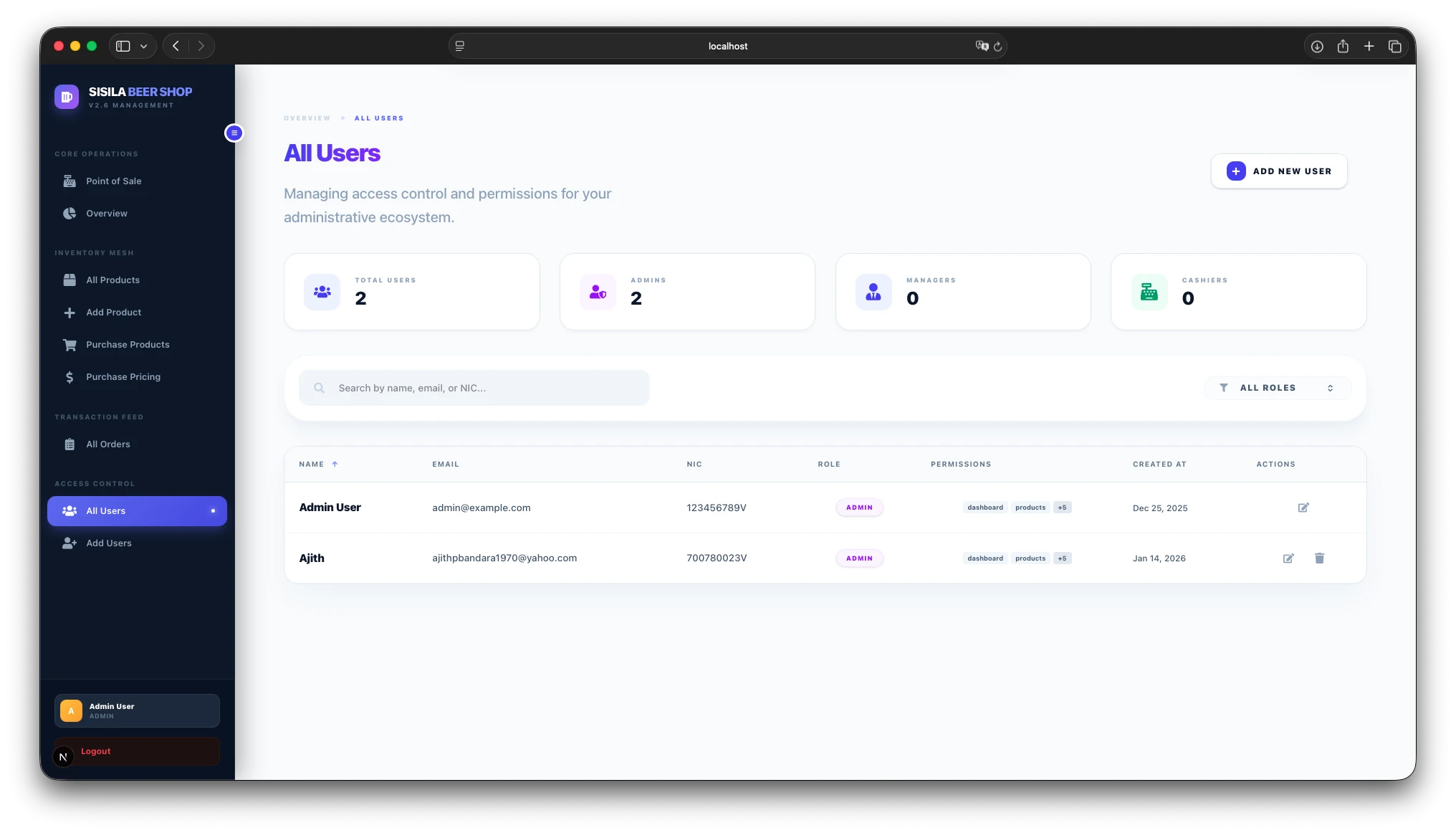Click the Next.js N dev indicator
The image size is (1456, 833).
coord(63,757)
